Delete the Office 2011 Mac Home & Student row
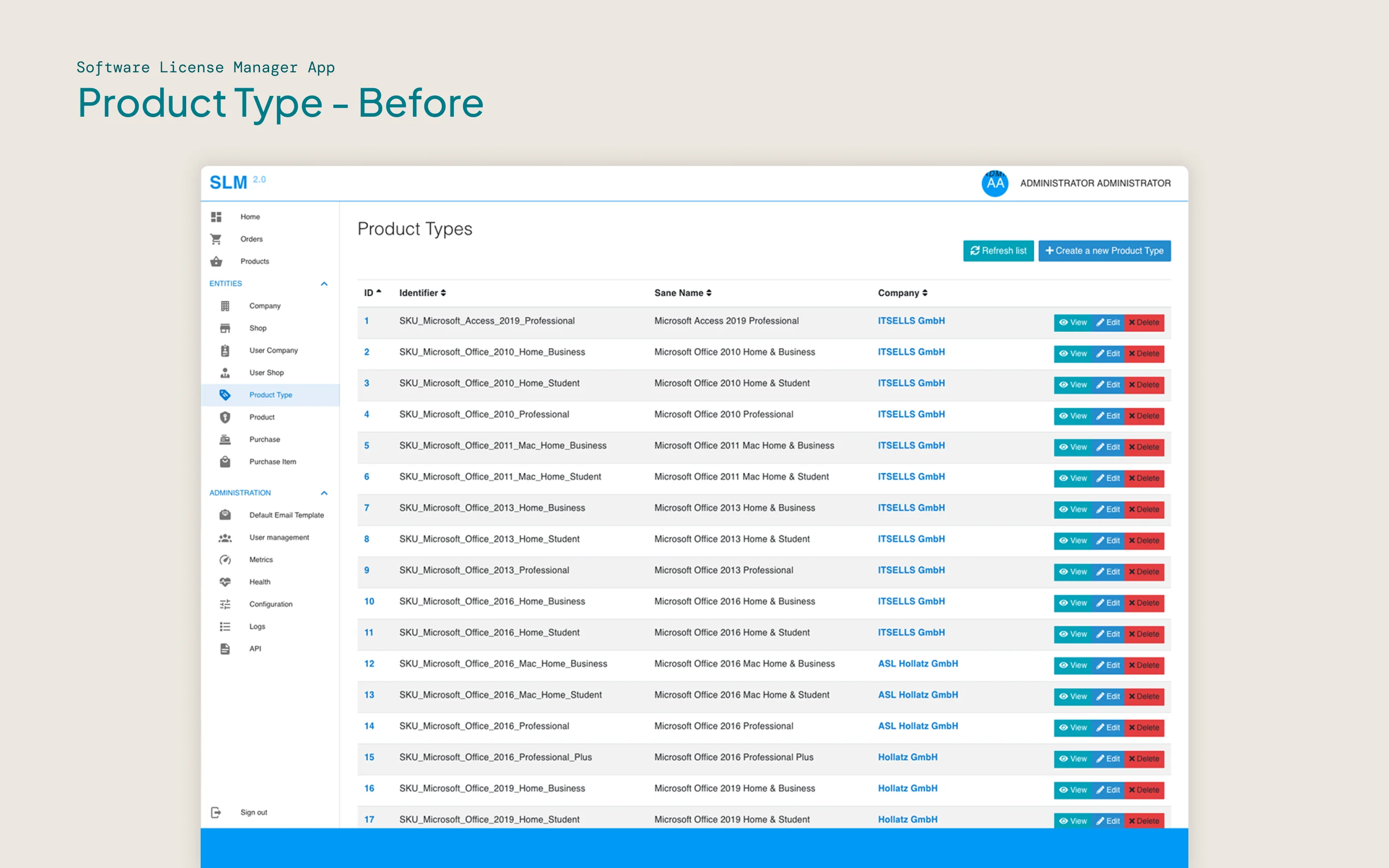 (1144, 478)
